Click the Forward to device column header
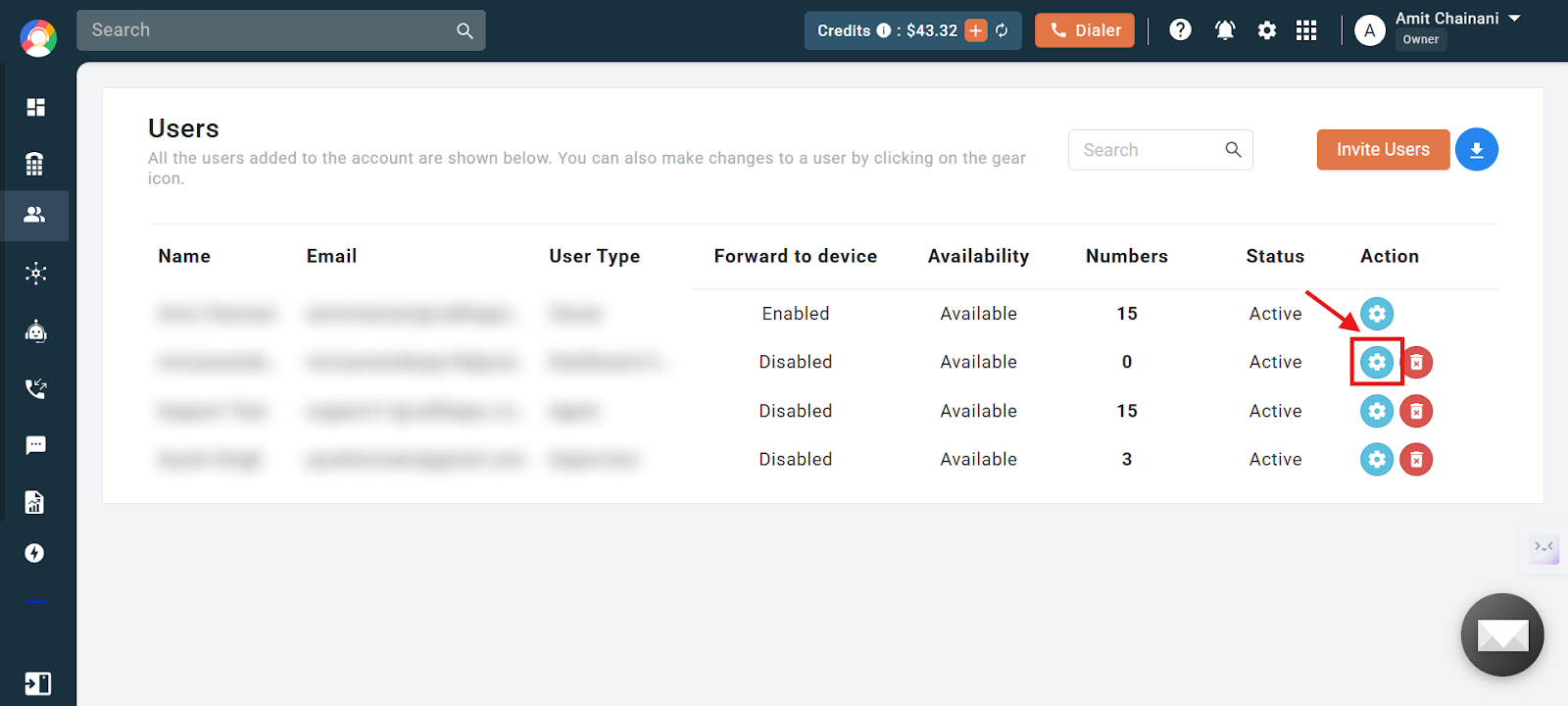Image resolution: width=1568 pixels, height=706 pixels. [796, 256]
